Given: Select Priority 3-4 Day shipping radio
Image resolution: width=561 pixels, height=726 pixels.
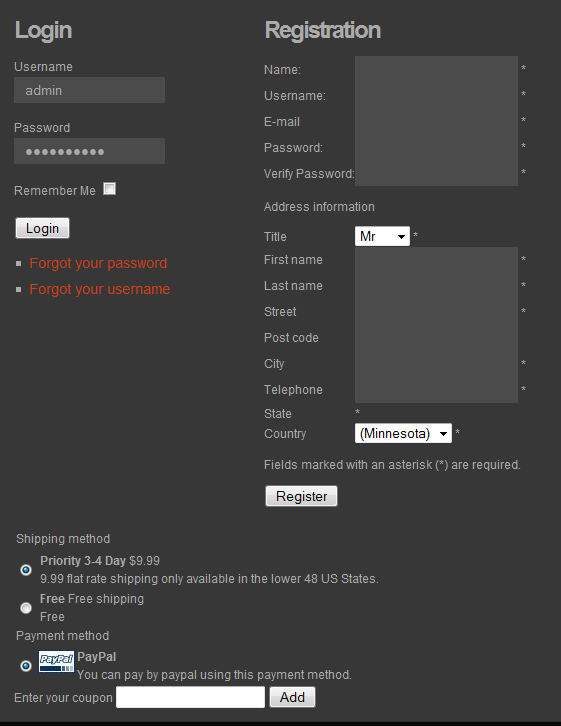Looking at the screenshot, I should point(26,570).
